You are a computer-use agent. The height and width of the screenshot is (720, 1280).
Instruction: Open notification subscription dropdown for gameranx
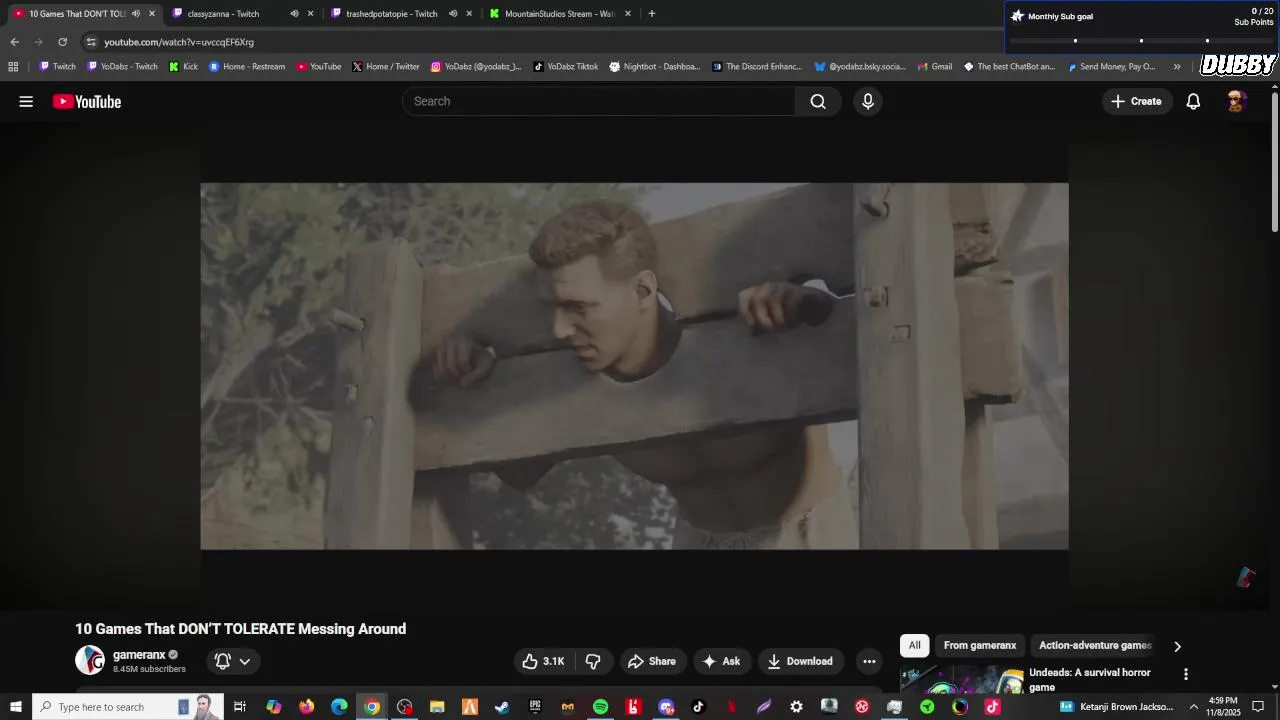click(233, 661)
